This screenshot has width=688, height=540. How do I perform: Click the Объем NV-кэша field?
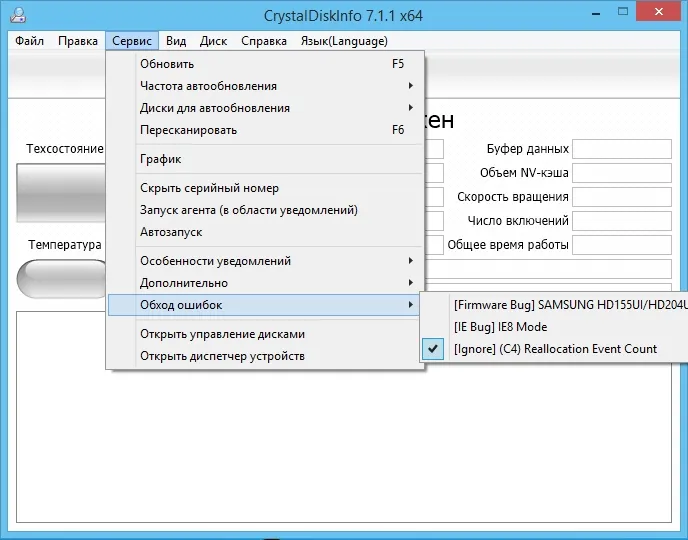pyautogui.click(x=622, y=173)
